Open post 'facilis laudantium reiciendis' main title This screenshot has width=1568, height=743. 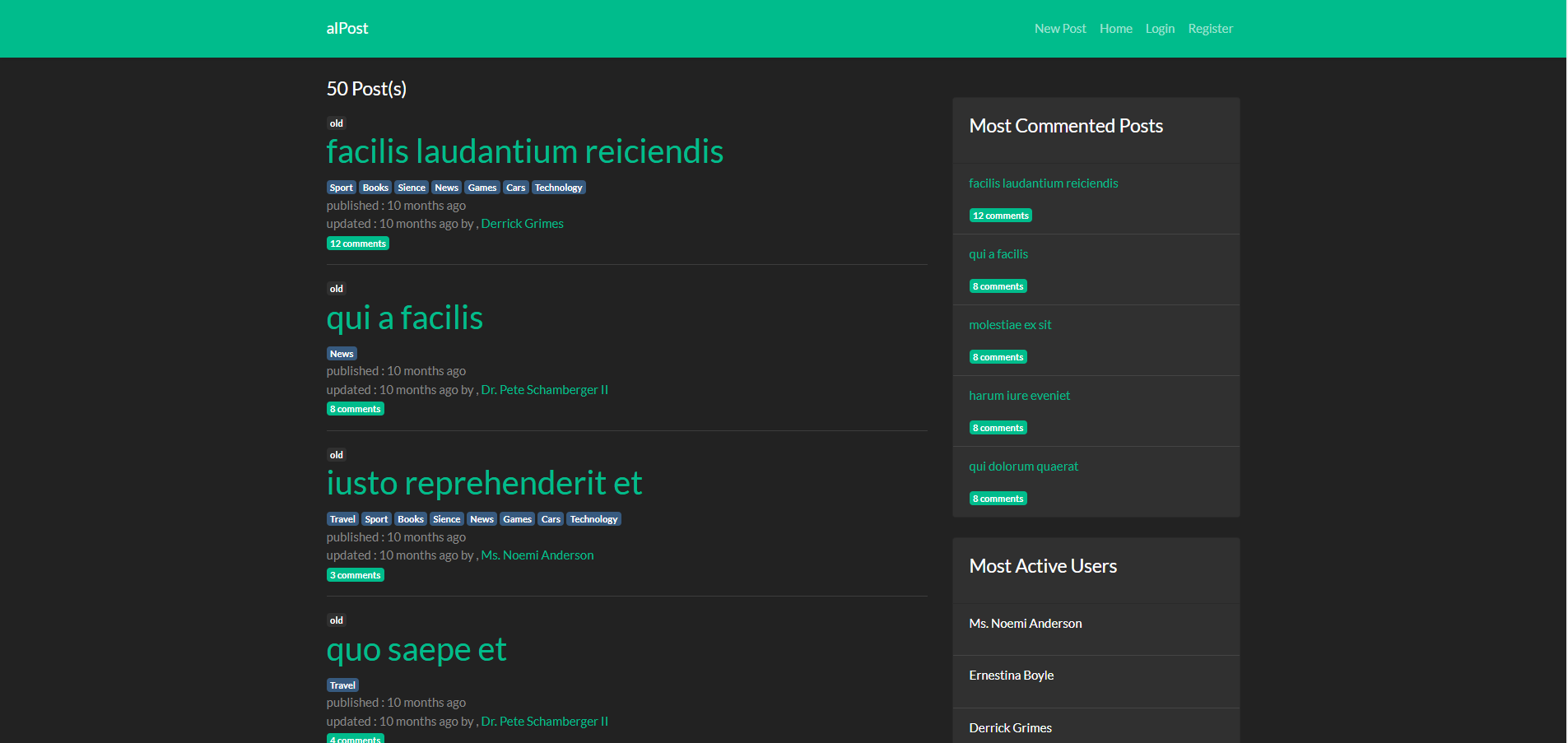(524, 151)
